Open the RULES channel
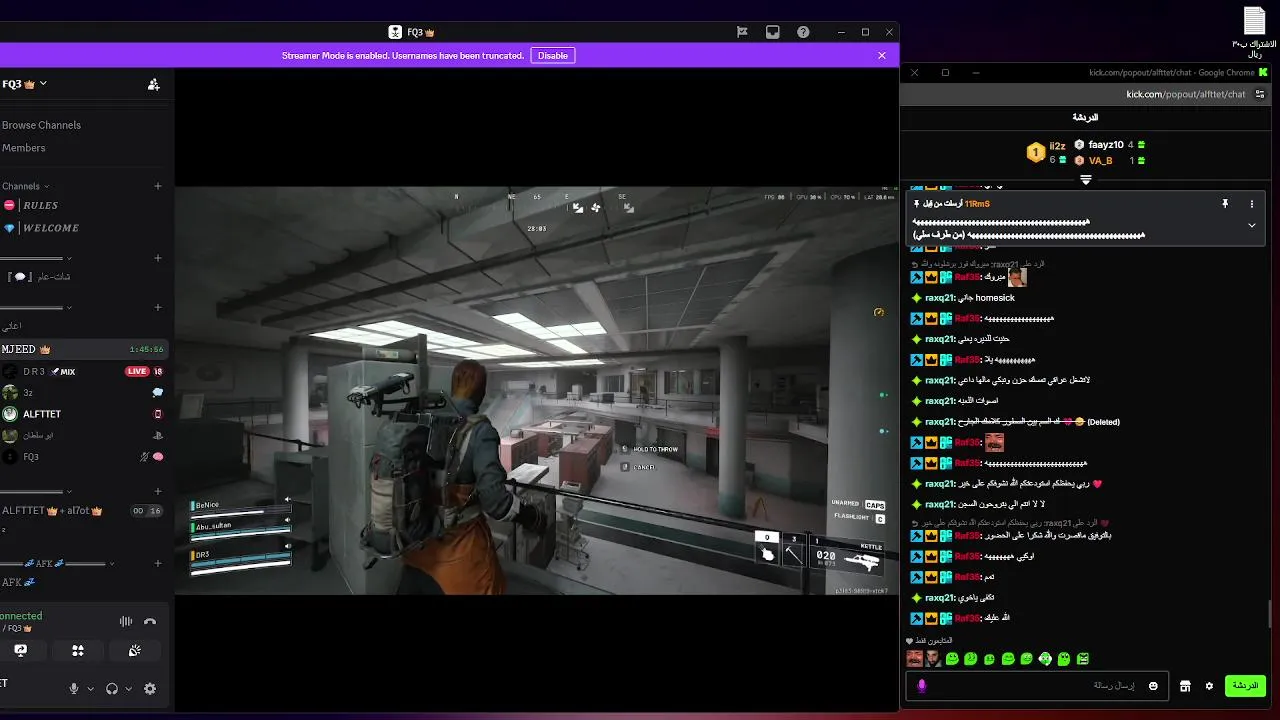 click(x=41, y=205)
